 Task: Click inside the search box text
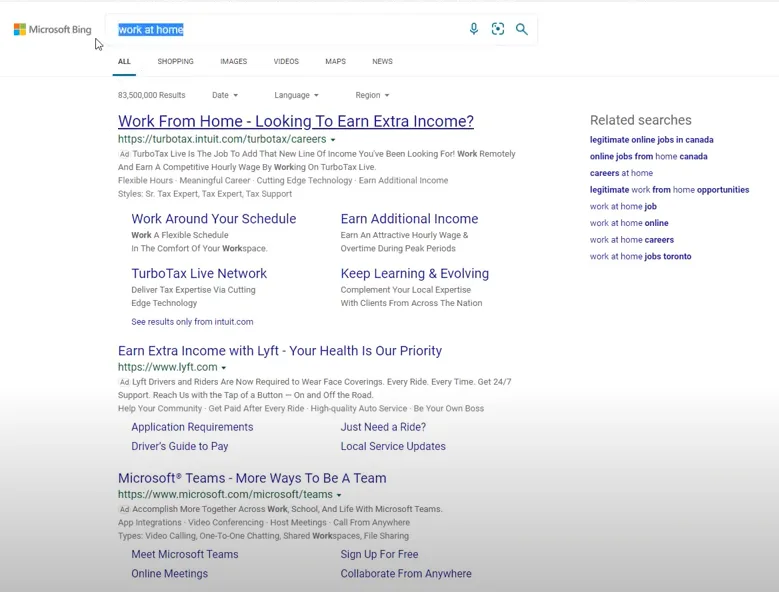[x=151, y=30]
